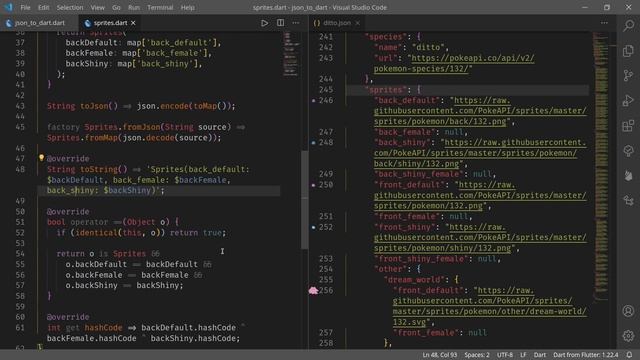The image size is (640, 360).
Task: Open the Source Control view
Action: point(629,76)
